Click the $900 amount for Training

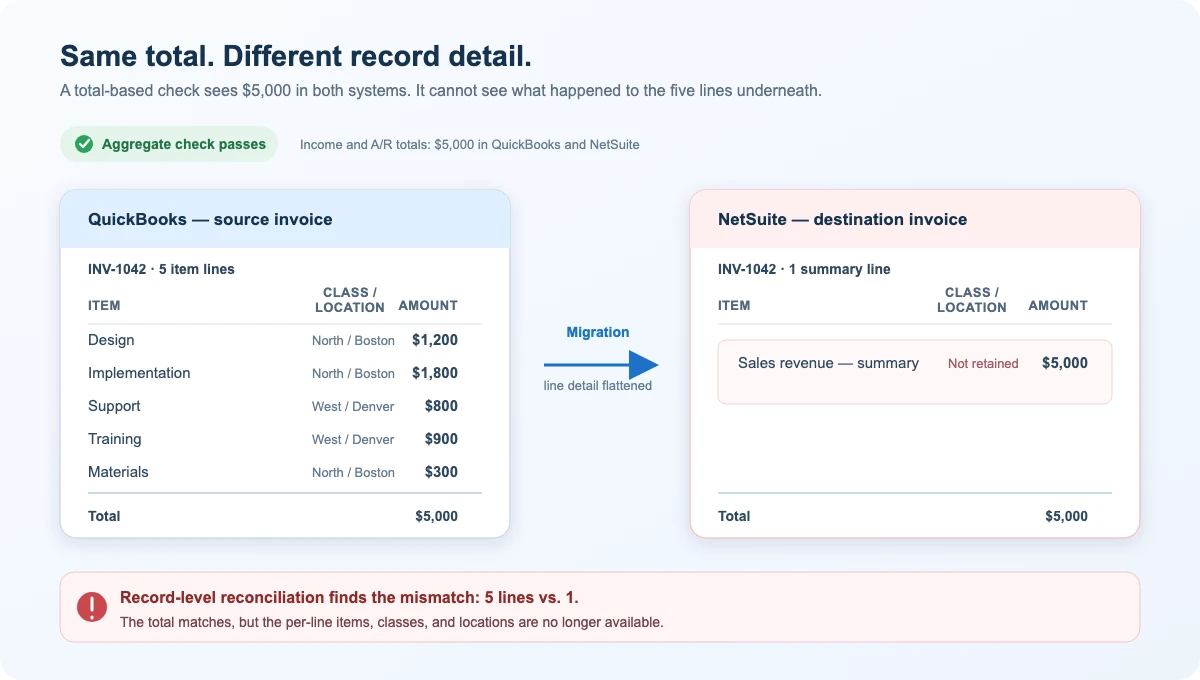coord(441,439)
